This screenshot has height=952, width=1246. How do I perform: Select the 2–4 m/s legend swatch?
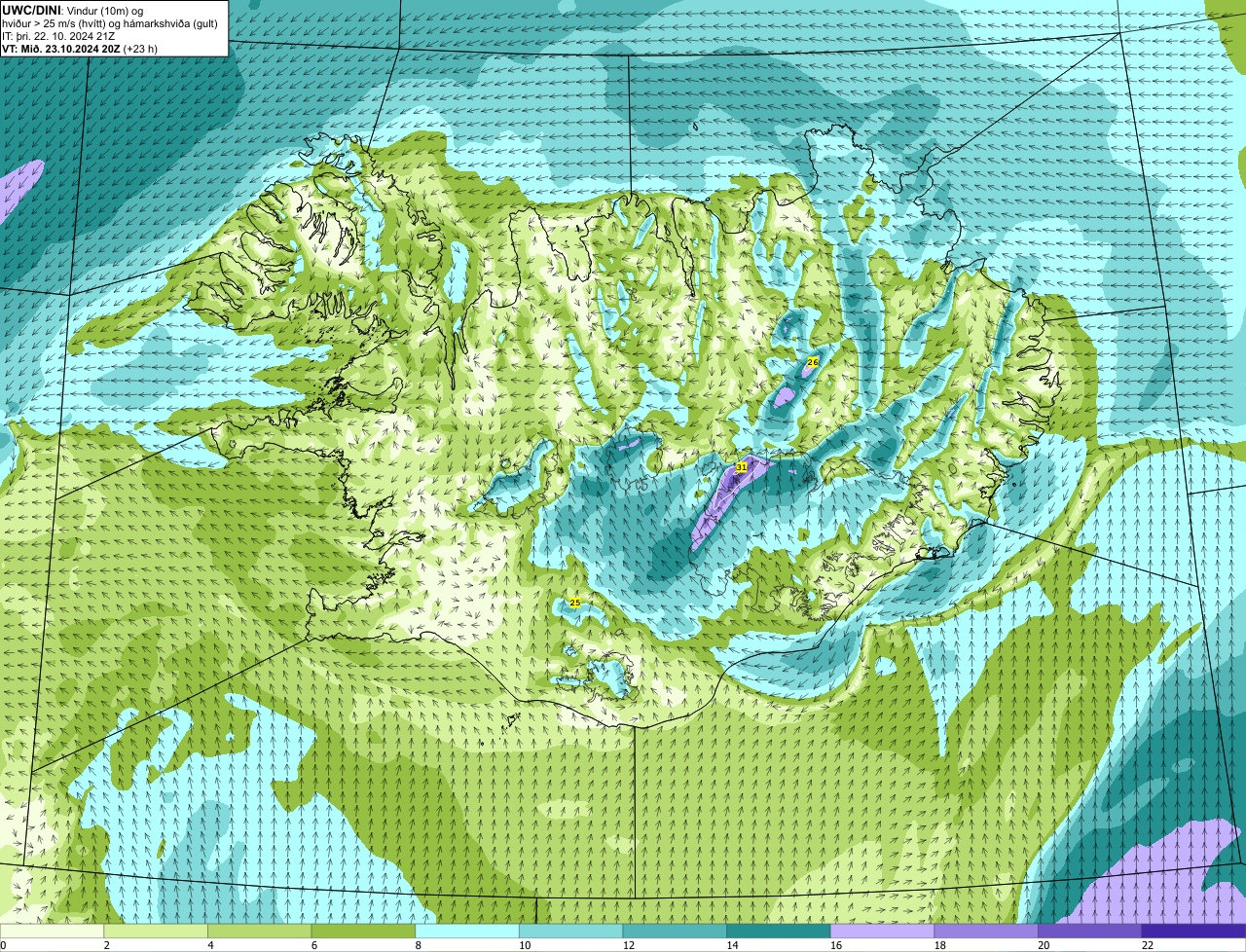pos(156,931)
